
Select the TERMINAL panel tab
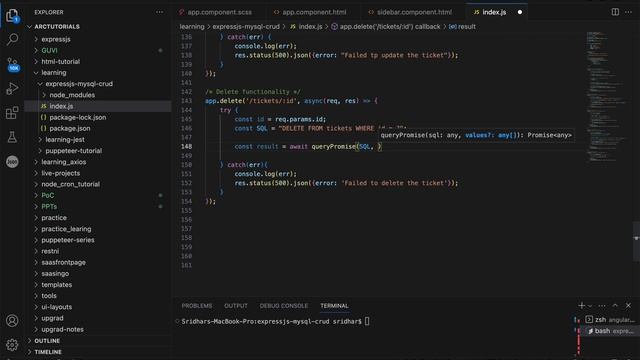click(334, 306)
